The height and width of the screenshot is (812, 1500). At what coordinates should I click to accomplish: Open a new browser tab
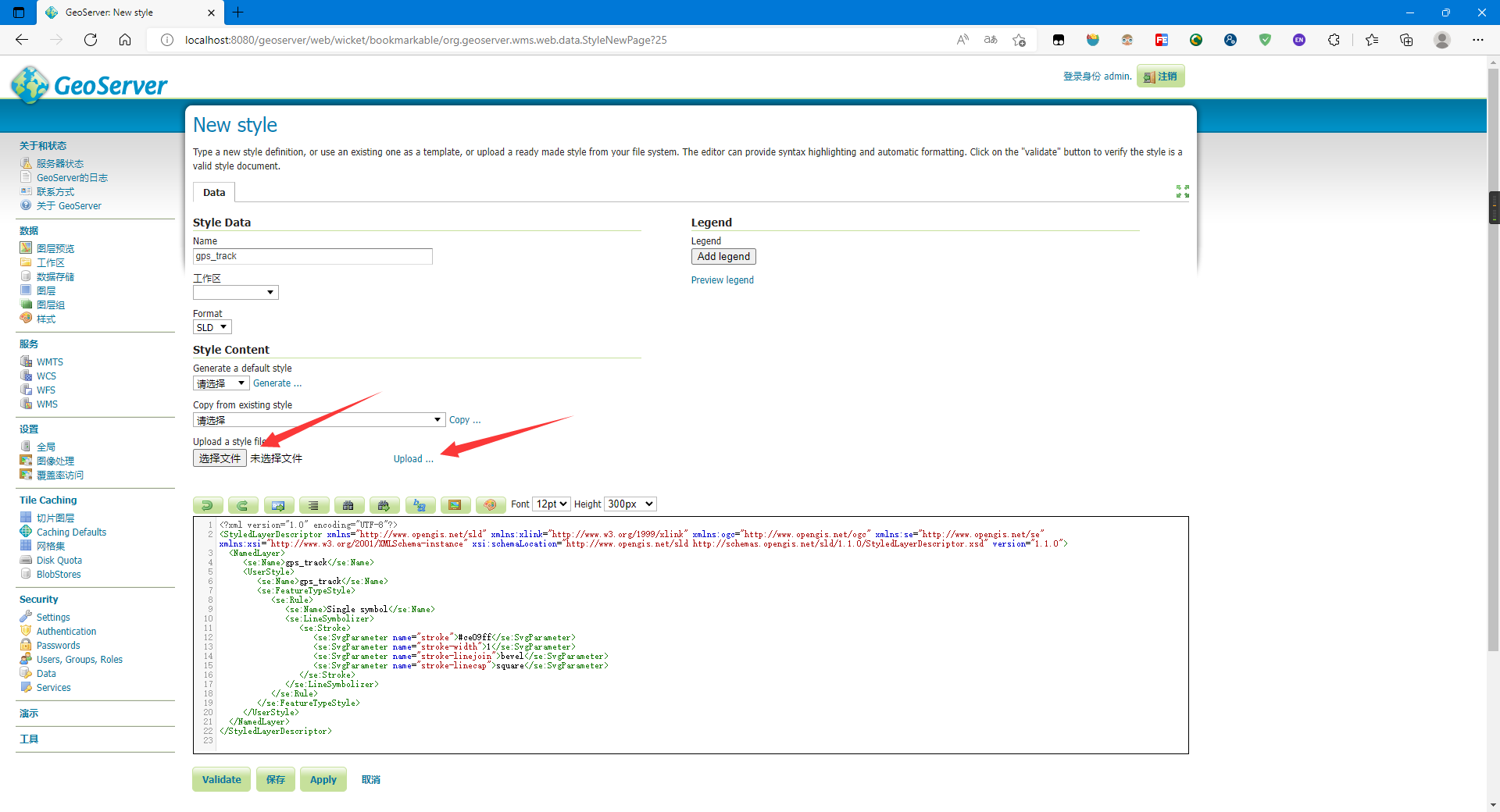pos(238,12)
